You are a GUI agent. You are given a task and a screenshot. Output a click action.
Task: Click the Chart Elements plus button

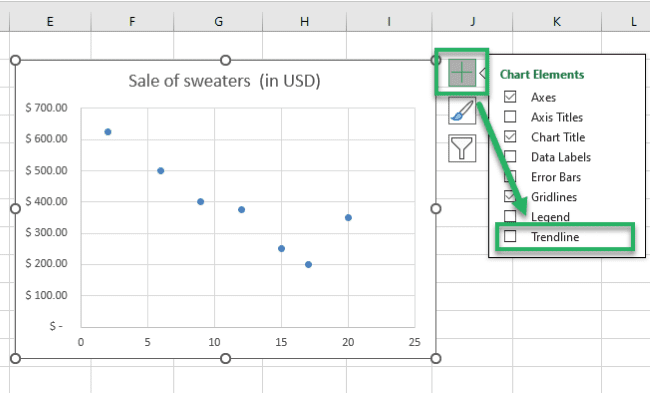tap(462, 73)
